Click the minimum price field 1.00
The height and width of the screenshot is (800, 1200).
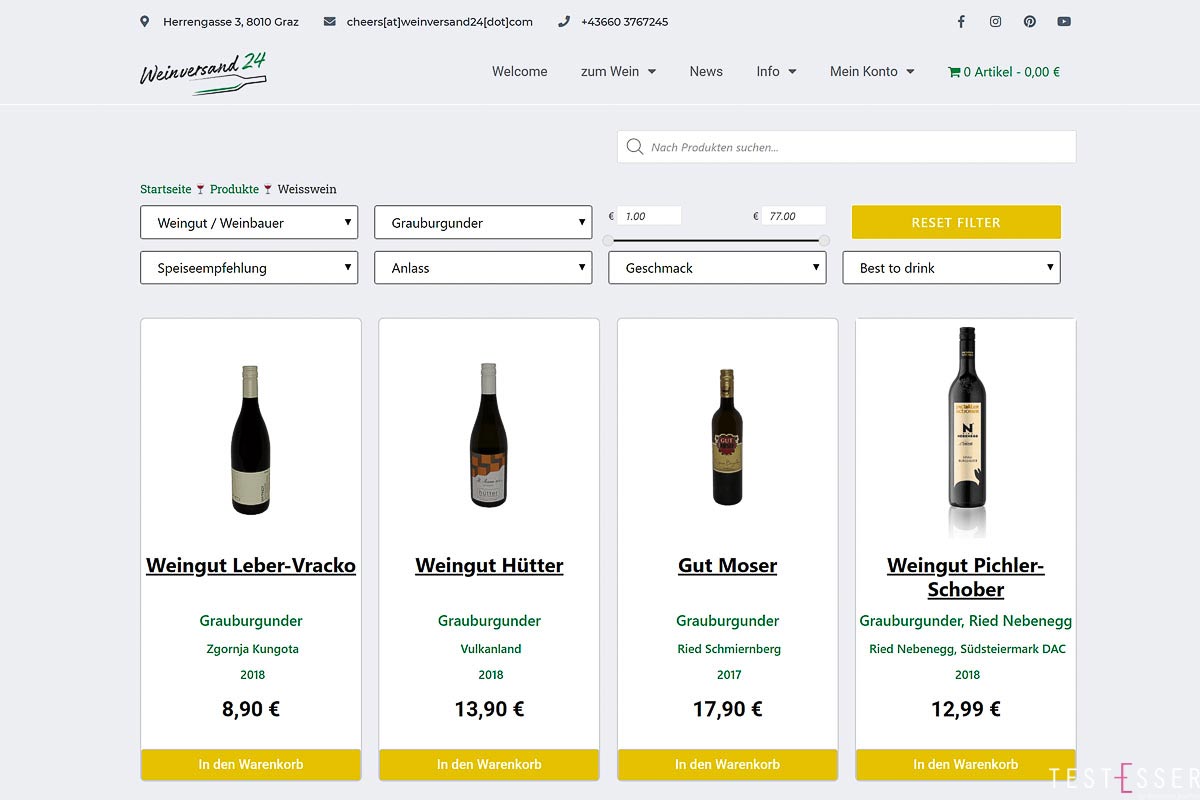tap(649, 216)
